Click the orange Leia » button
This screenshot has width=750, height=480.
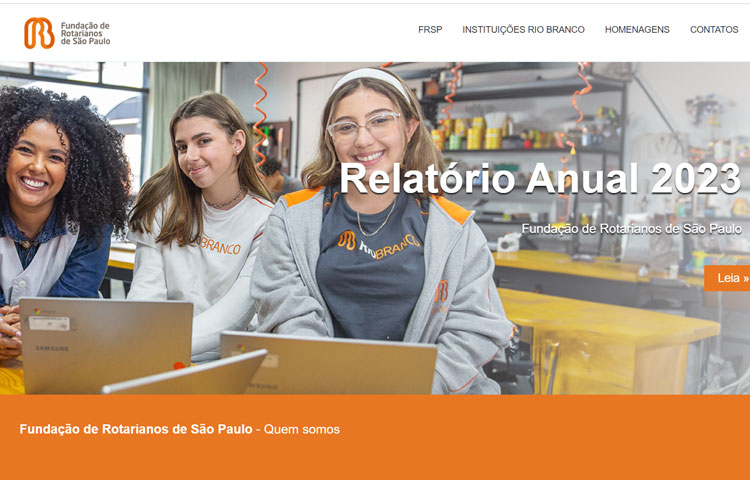click(727, 278)
